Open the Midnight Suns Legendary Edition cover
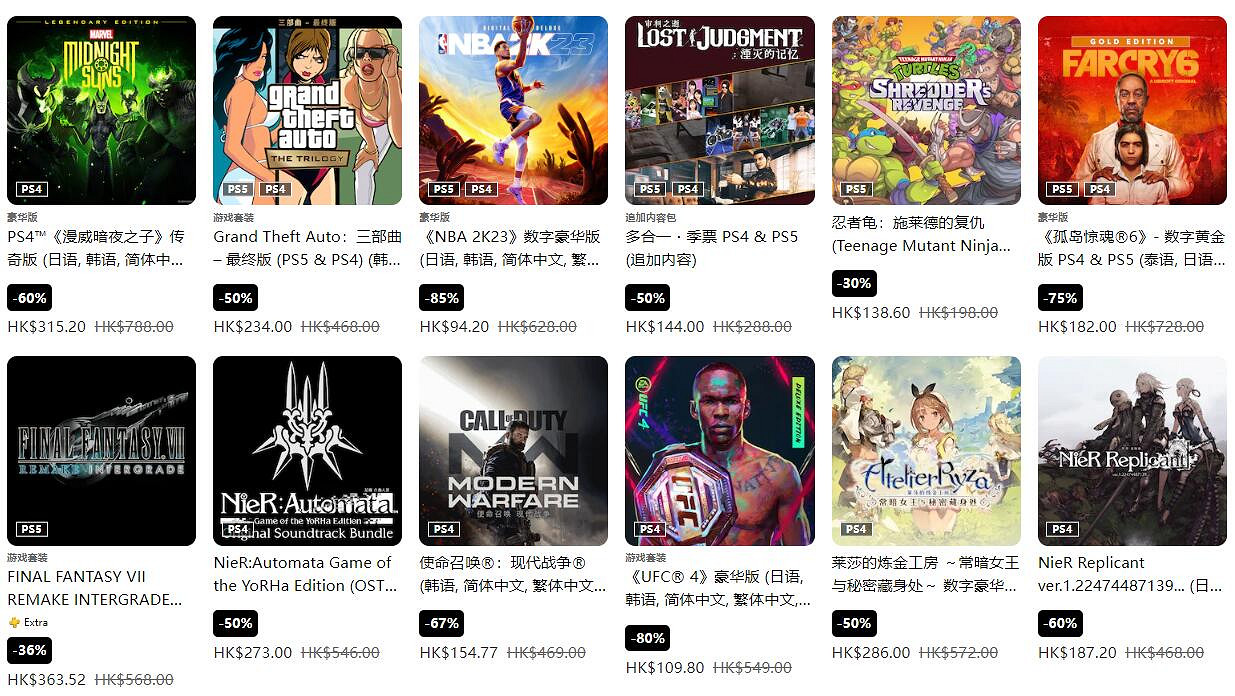The width and height of the screenshot is (1235, 696). click(x=101, y=110)
